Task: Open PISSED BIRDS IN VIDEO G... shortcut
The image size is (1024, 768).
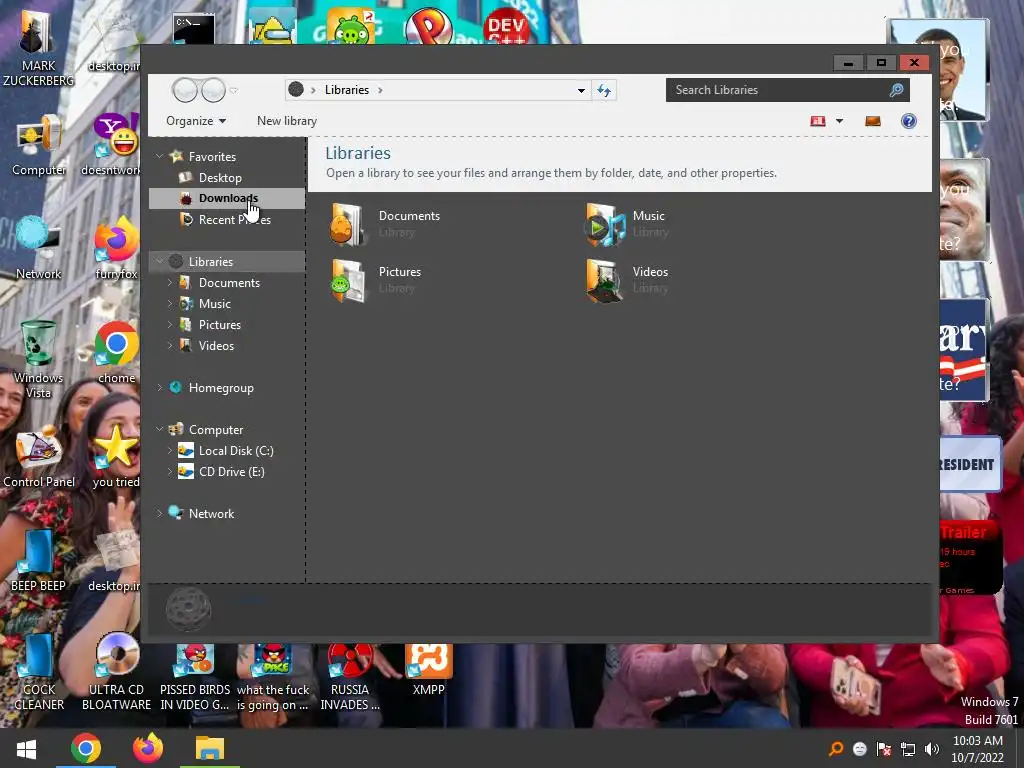Action: click(x=195, y=676)
